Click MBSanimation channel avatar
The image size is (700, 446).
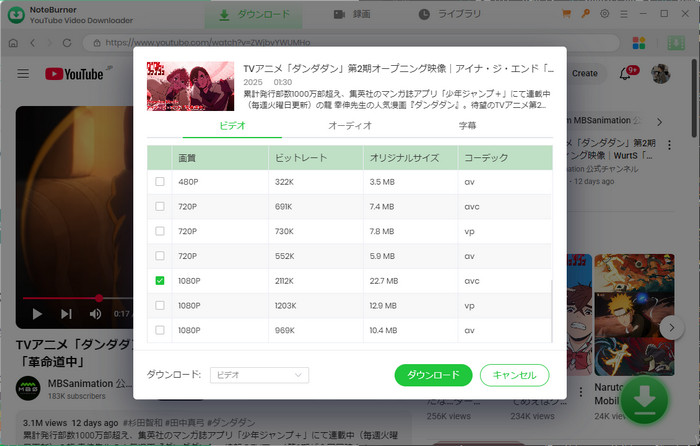(x=28, y=388)
